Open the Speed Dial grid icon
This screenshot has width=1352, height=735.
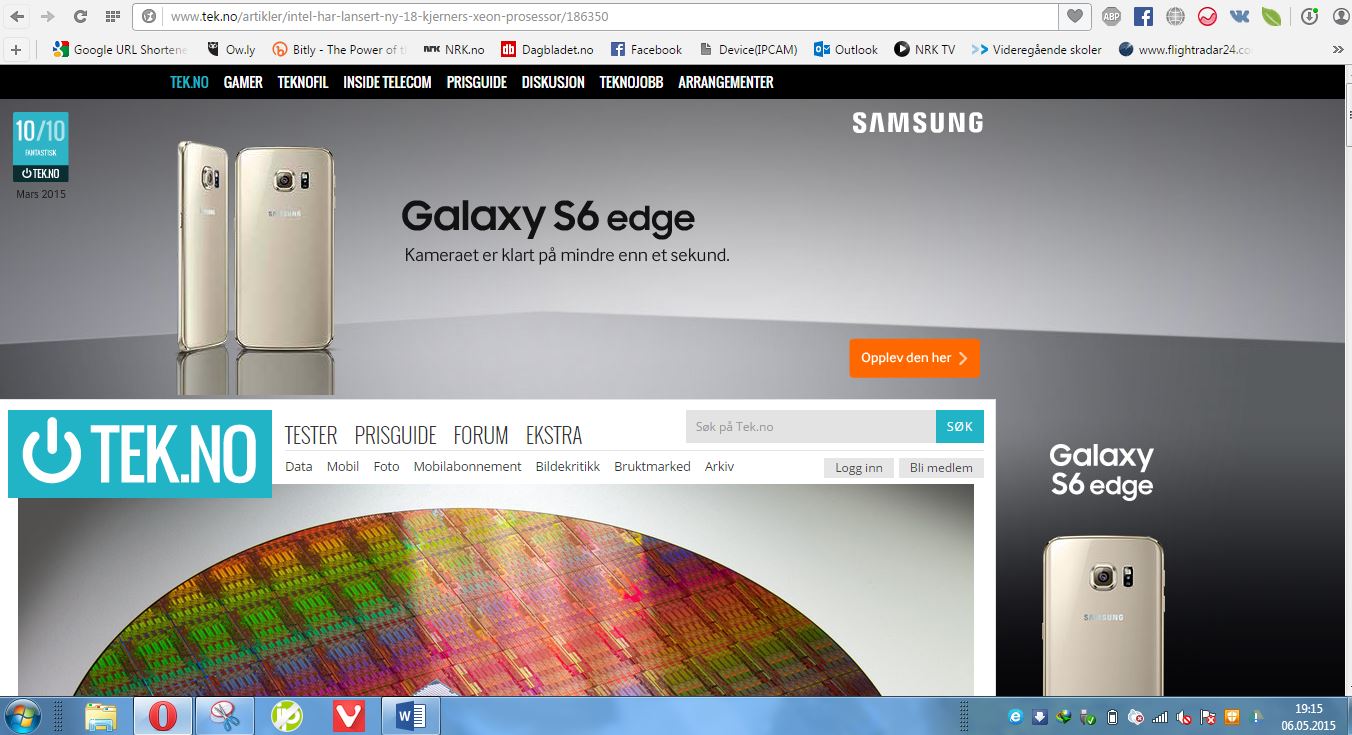pos(113,16)
